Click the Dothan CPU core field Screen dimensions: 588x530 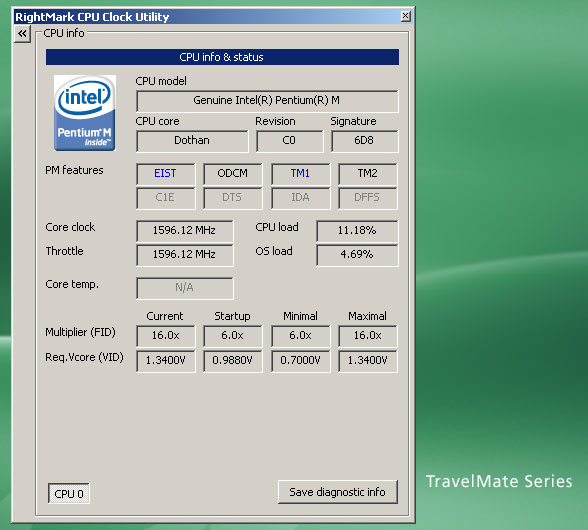point(192,141)
